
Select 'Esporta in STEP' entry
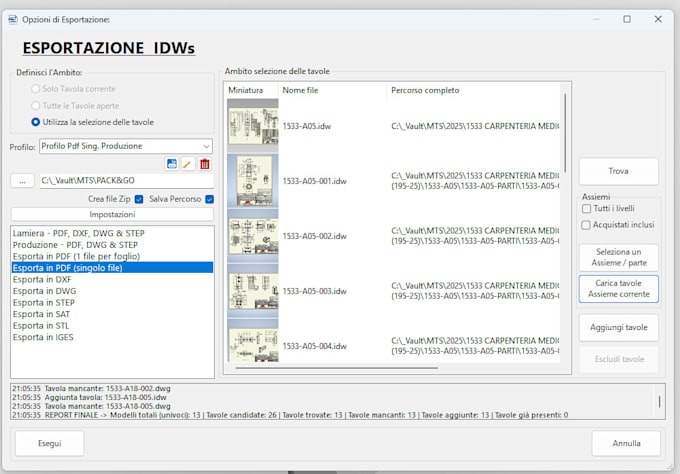pos(112,303)
